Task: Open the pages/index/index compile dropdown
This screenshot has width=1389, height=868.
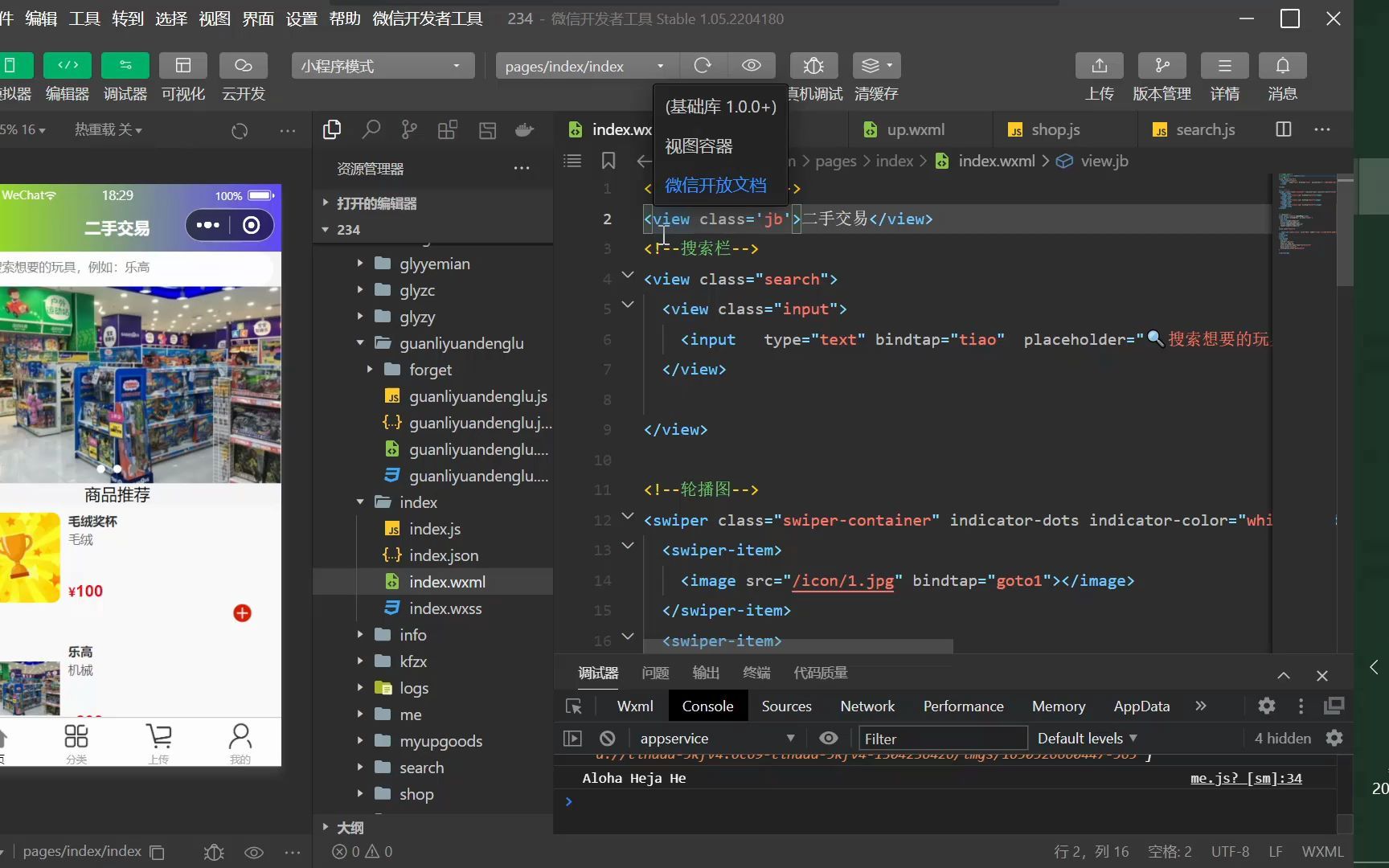Action: 587,66
